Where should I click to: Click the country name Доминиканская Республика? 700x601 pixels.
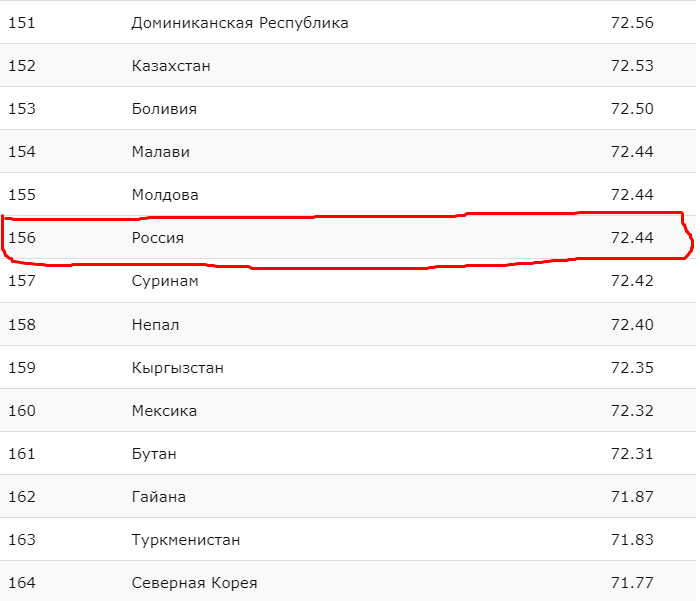[x=240, y=22]
